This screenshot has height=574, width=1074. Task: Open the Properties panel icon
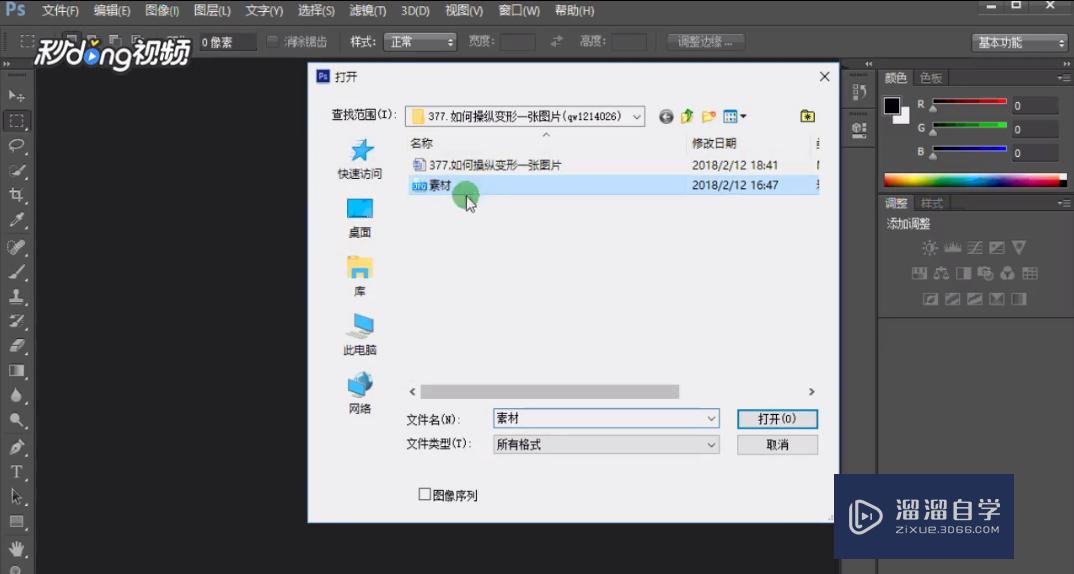tap(859, 130)
